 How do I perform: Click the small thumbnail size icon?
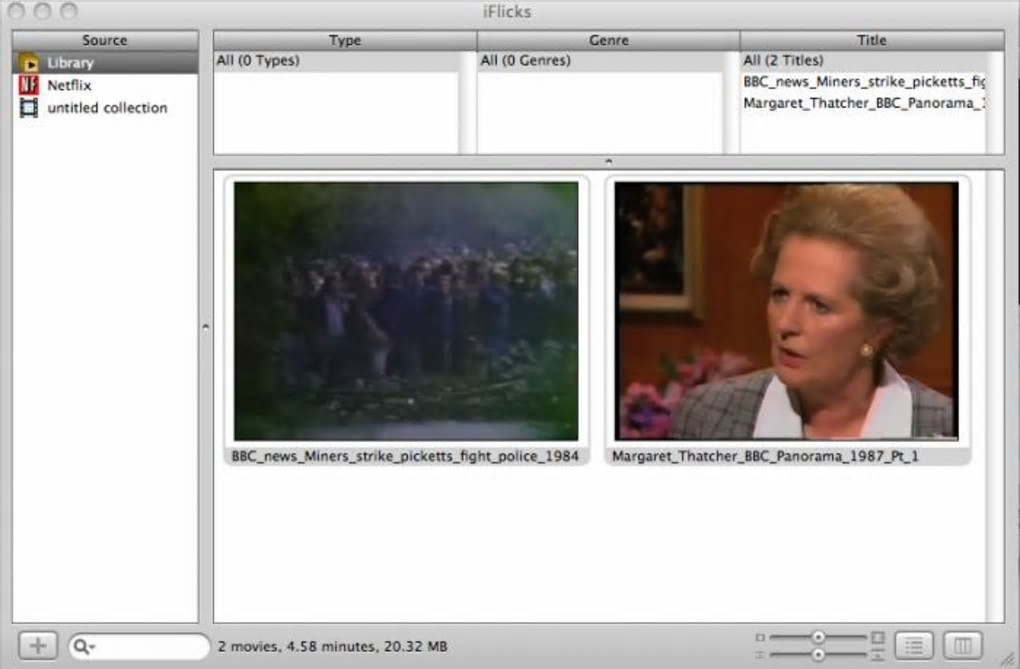coord(760,638)
